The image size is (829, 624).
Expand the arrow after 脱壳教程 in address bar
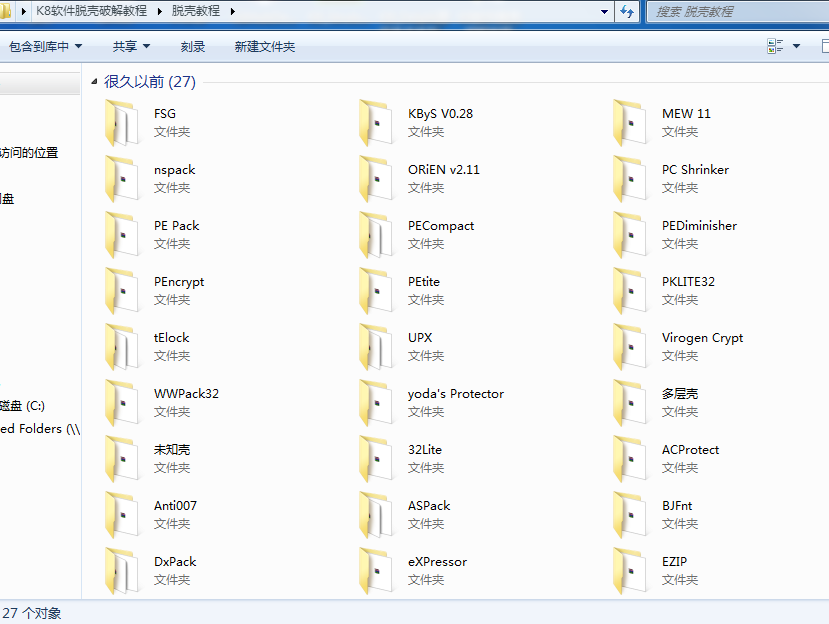tap(232, 11)
